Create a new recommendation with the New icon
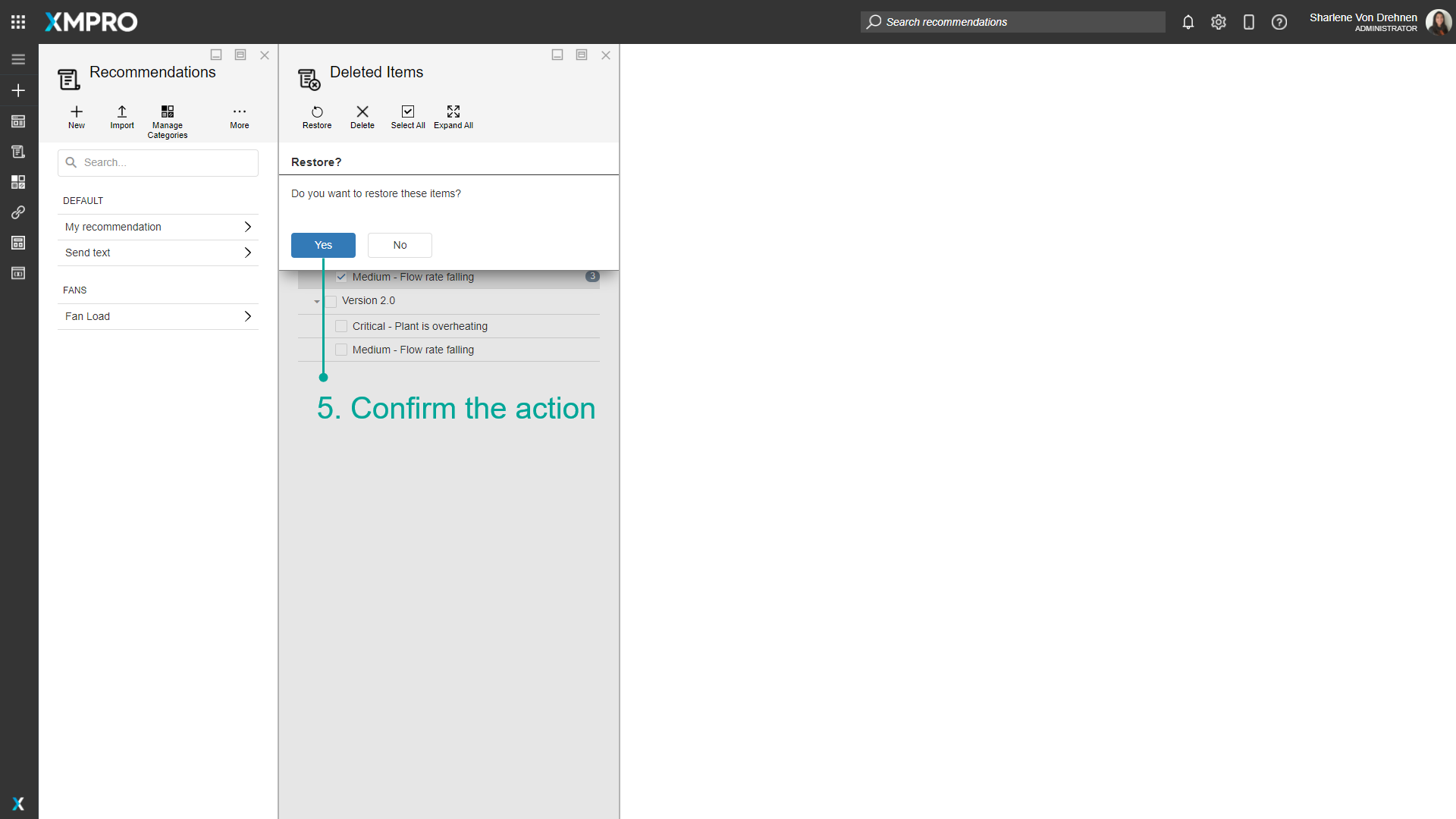The image size is (1456, 819). (76, 118)
